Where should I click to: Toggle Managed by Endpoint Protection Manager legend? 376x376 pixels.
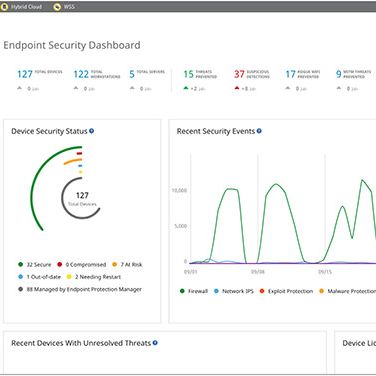pyautogui.click(x=80, y=289)
